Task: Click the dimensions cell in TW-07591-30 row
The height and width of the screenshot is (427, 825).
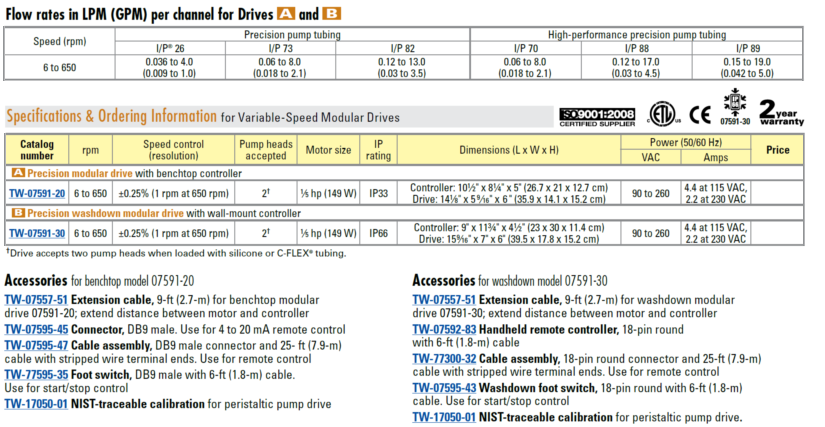Action: 509,233
